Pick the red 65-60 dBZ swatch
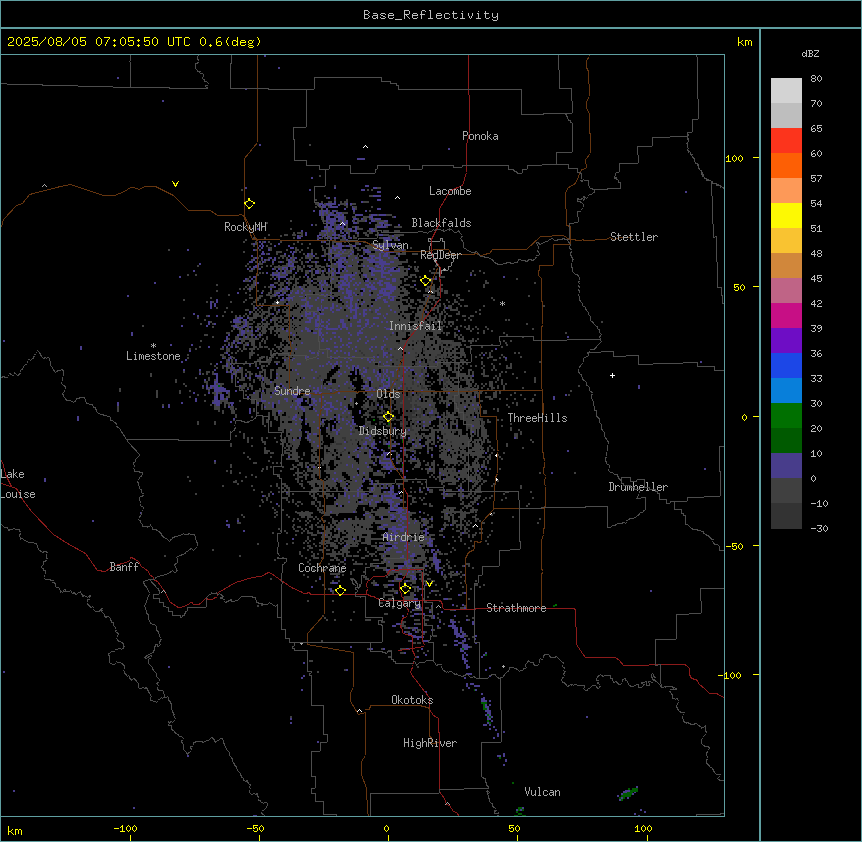Viewport: 862px width, 842px height. click(x=786, y=141)
